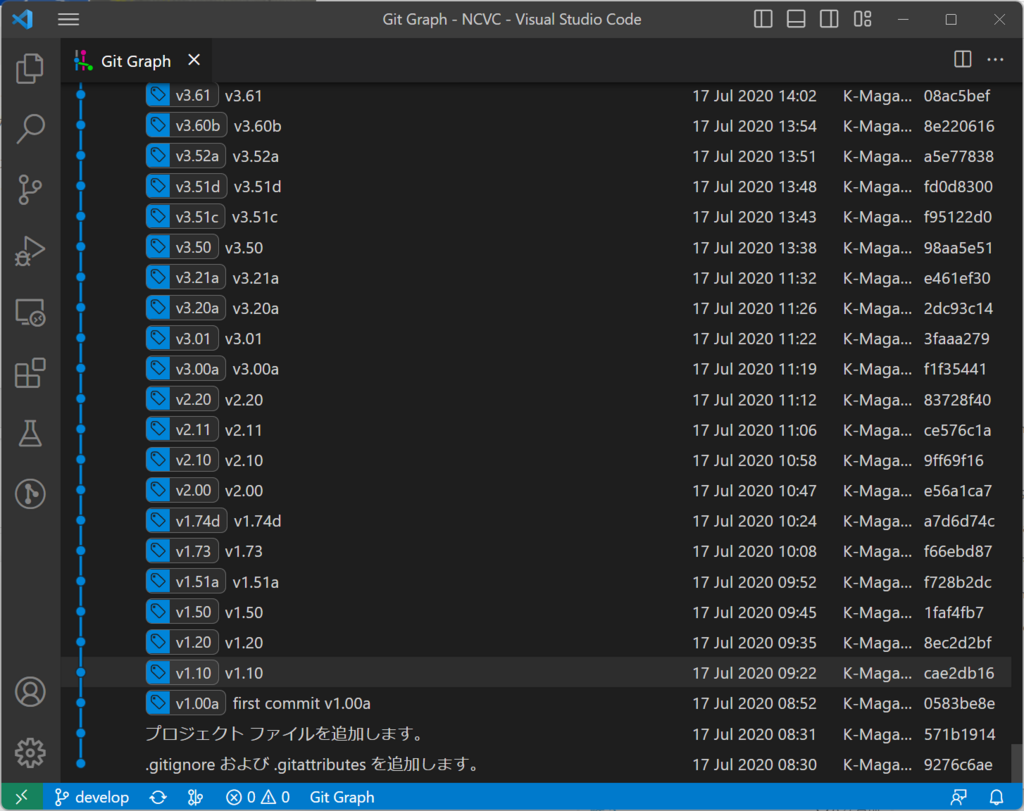
Task: Open the Testing flask view
Action: click(x=30, y=434)
